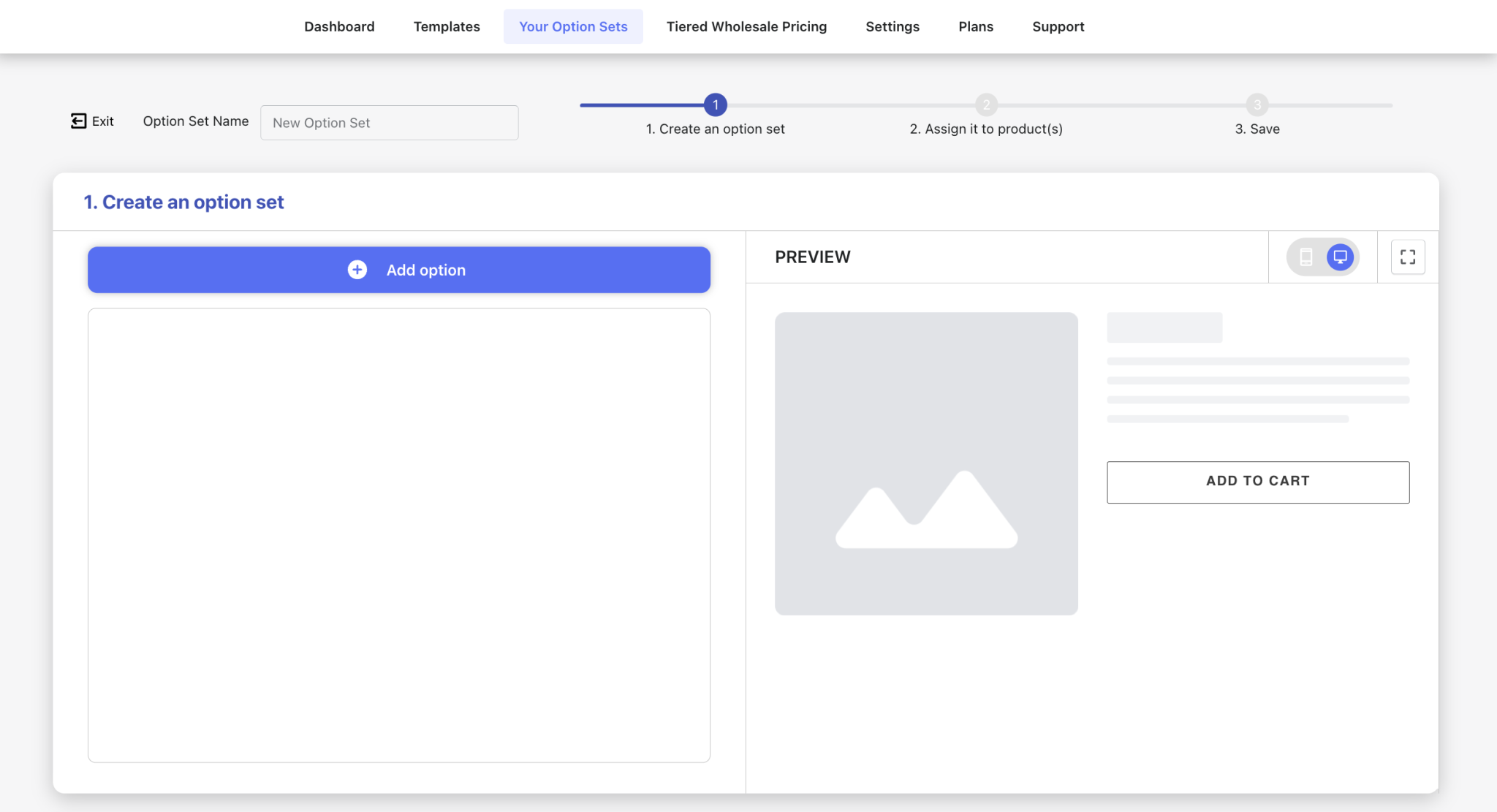Select the mobile phone preview icon
Viewport: 1497px width, 812px height.
coord(1305,257)
